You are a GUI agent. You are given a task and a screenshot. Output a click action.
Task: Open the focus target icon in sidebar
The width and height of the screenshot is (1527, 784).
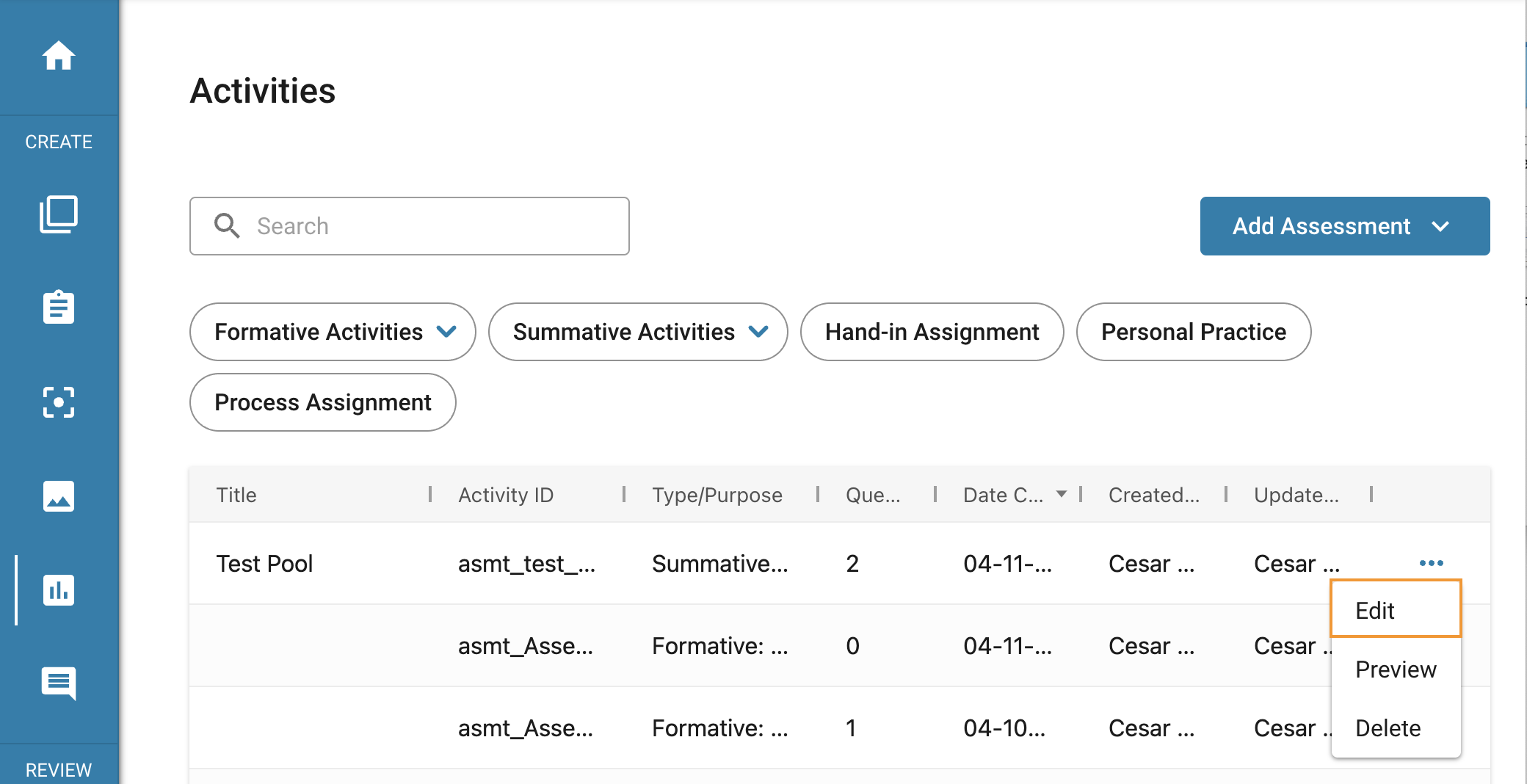[x=59, y=402]
